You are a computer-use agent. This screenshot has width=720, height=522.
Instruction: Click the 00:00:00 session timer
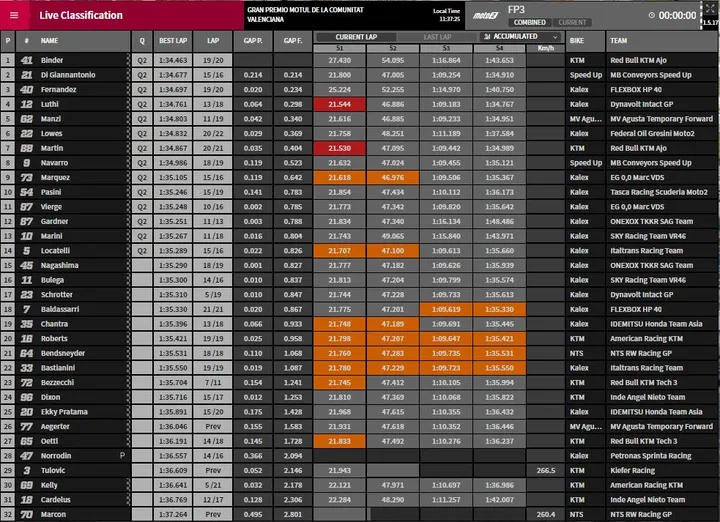pyautogui.click(x=677, y=16)
